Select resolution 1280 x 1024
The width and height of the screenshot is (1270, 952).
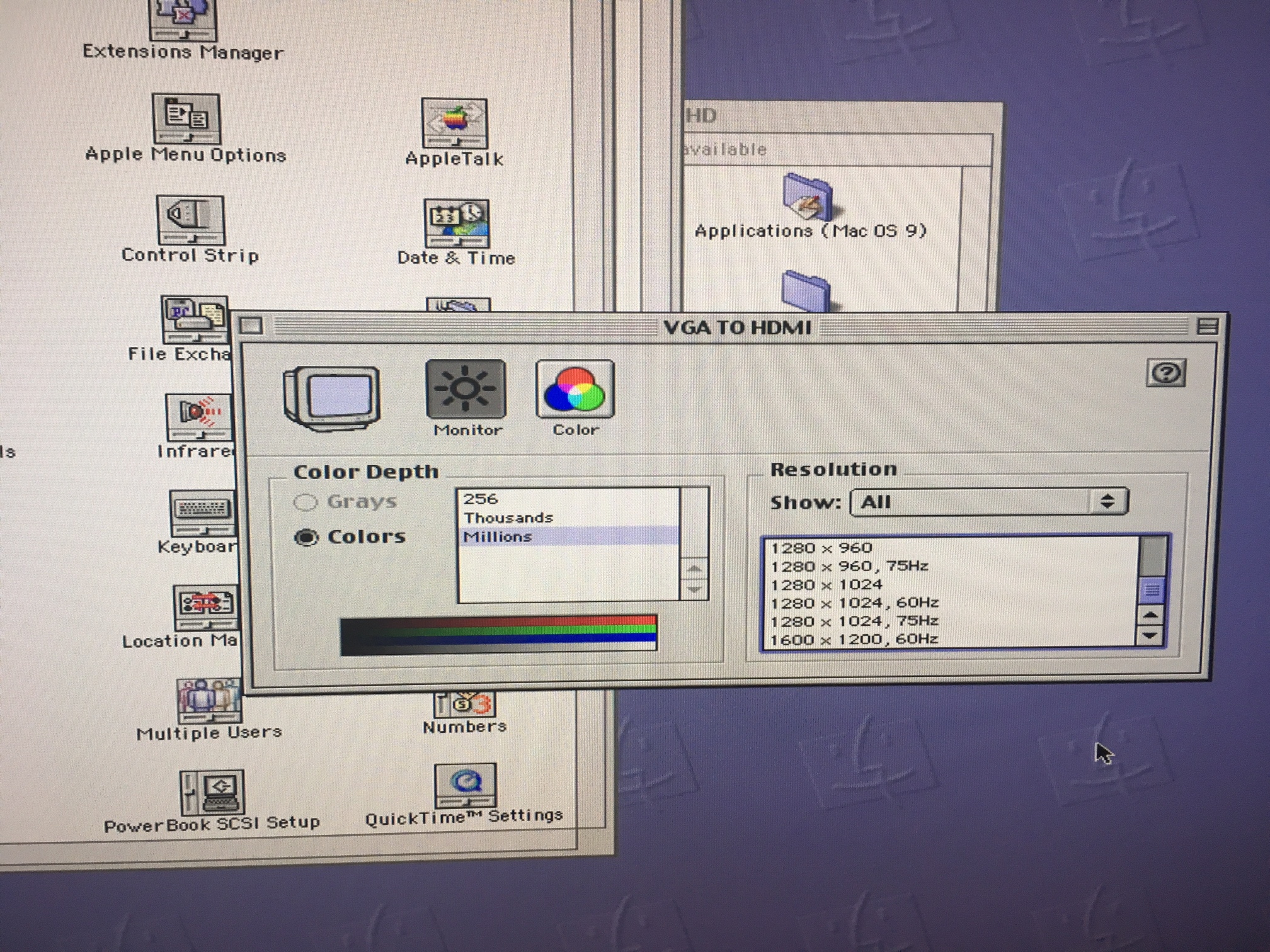951,584
